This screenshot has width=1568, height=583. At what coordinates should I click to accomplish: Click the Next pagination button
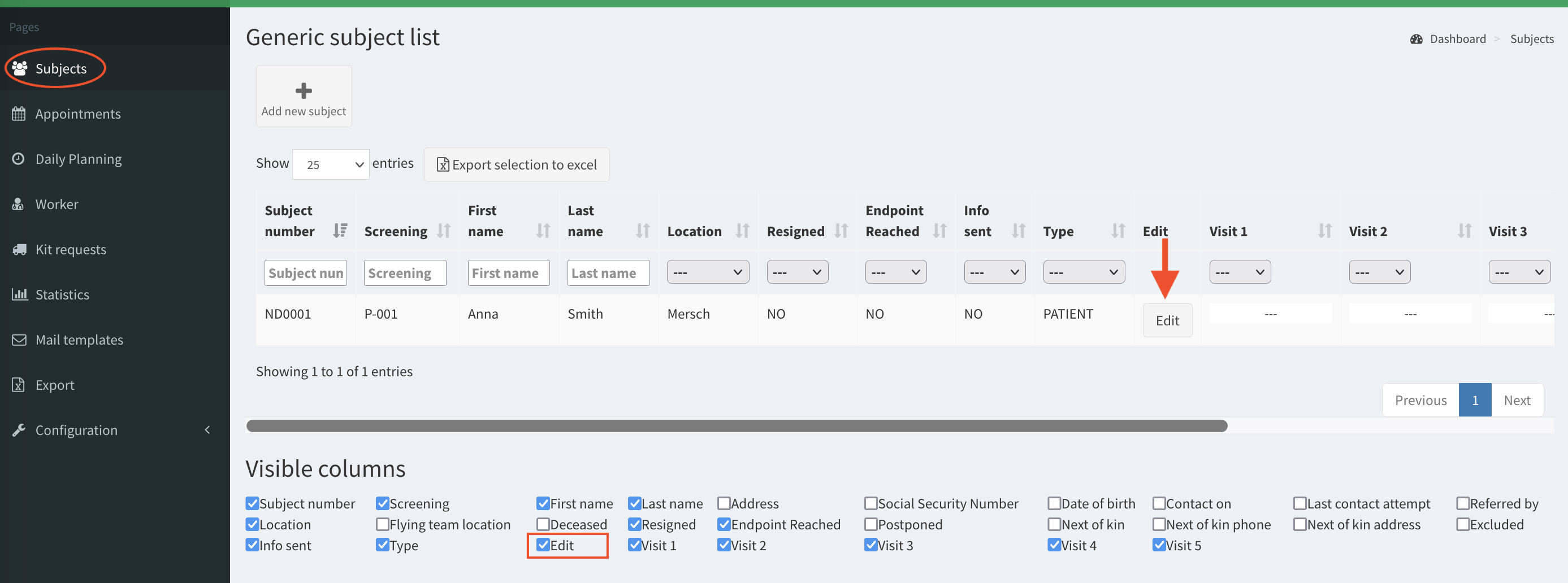point(1516,400)
